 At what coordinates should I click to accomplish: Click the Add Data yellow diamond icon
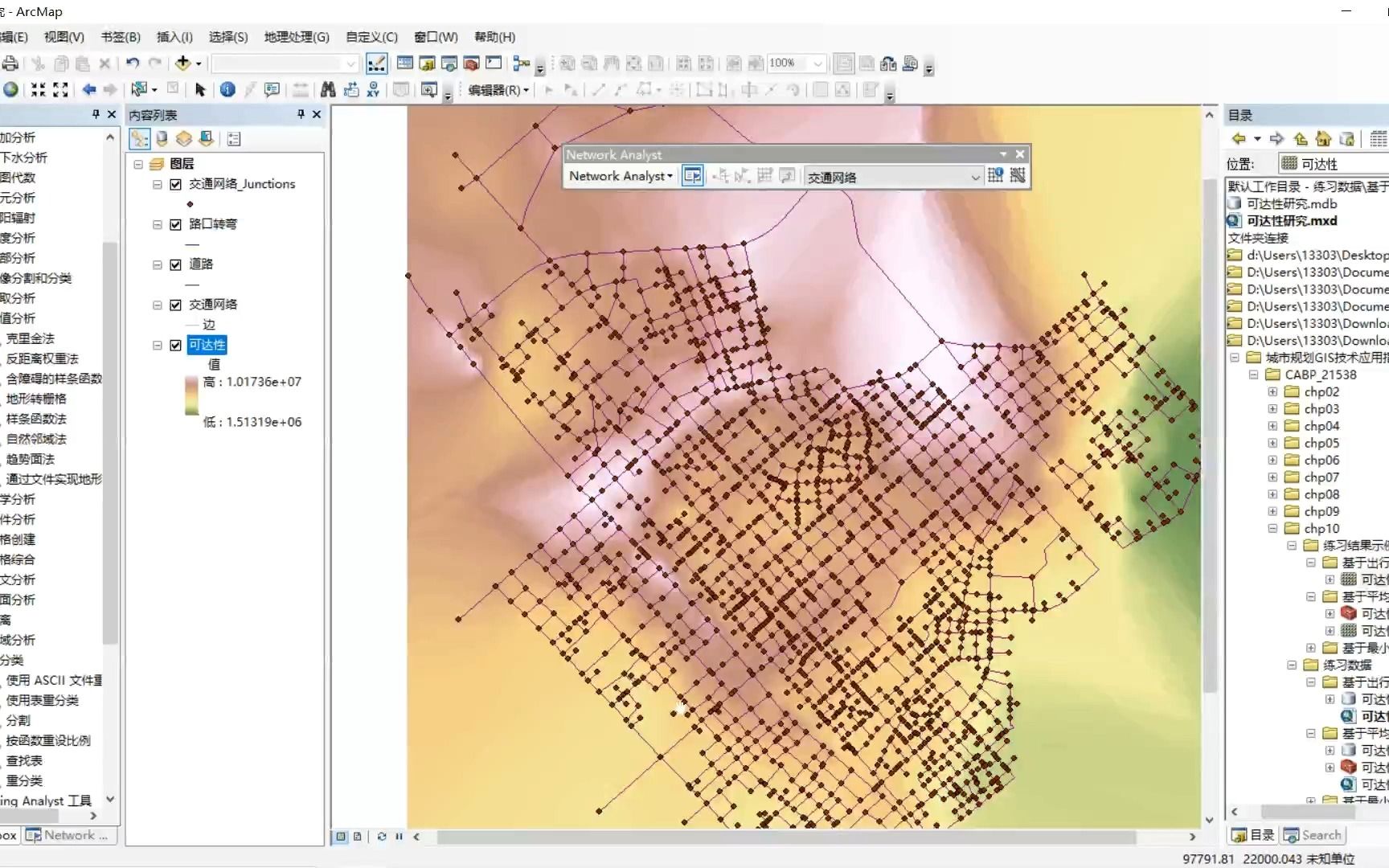click(183, 63)
